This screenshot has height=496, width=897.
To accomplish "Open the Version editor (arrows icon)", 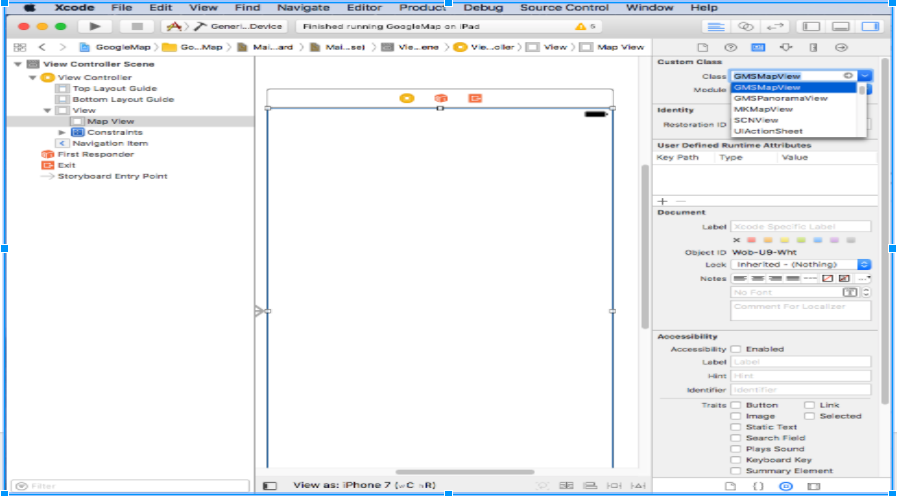I will click(x=775, y=27).
